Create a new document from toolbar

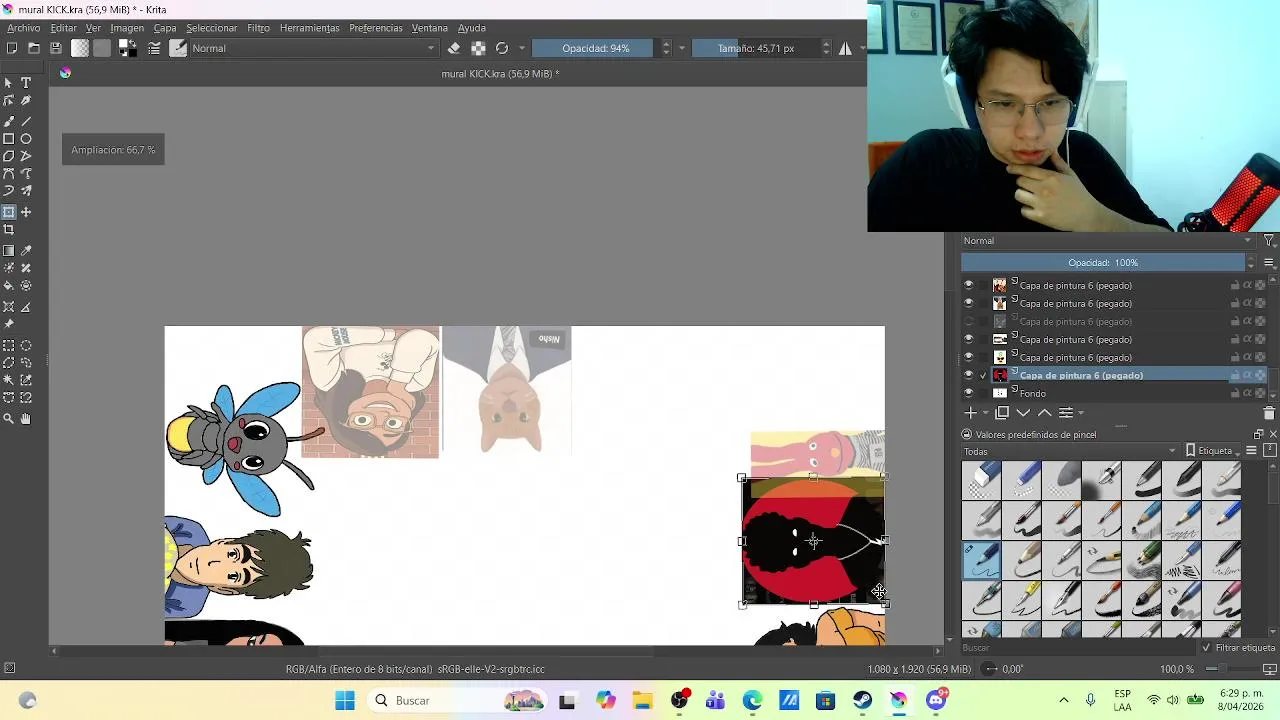click(12, 48)
